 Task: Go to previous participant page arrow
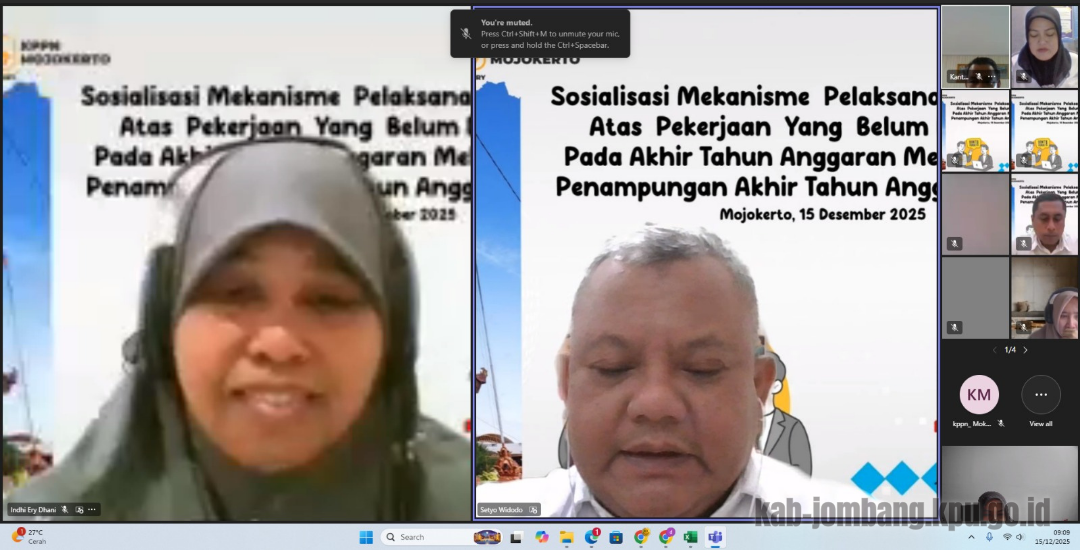tap(994, 350)
